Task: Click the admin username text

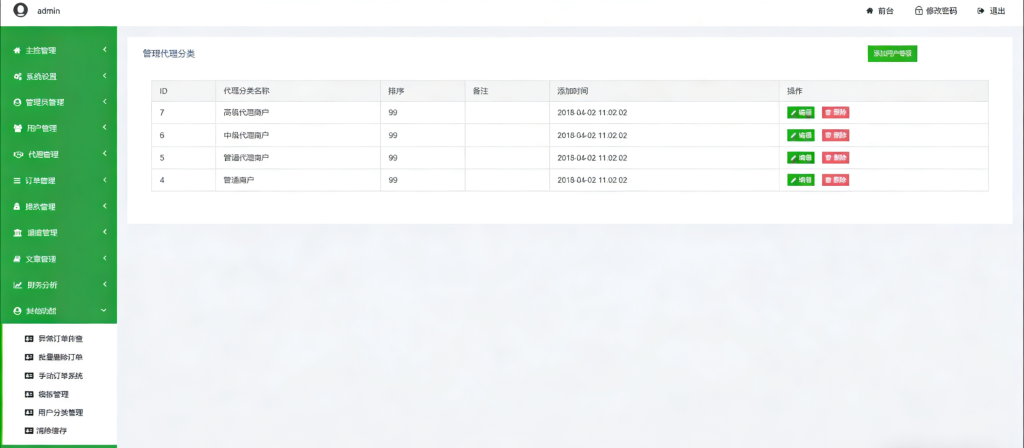Action: click(48, 10)
